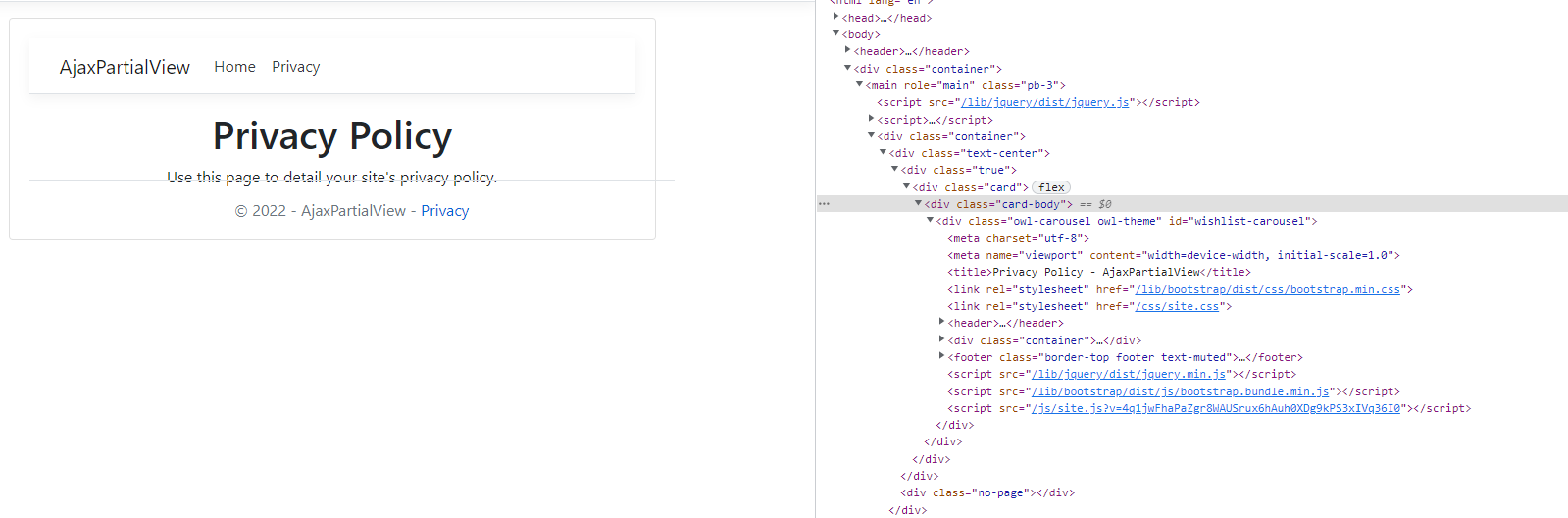The width and height of the screenshot is (1568, 518).
Task: Collapse the div class true node
Action: (895, 169)
